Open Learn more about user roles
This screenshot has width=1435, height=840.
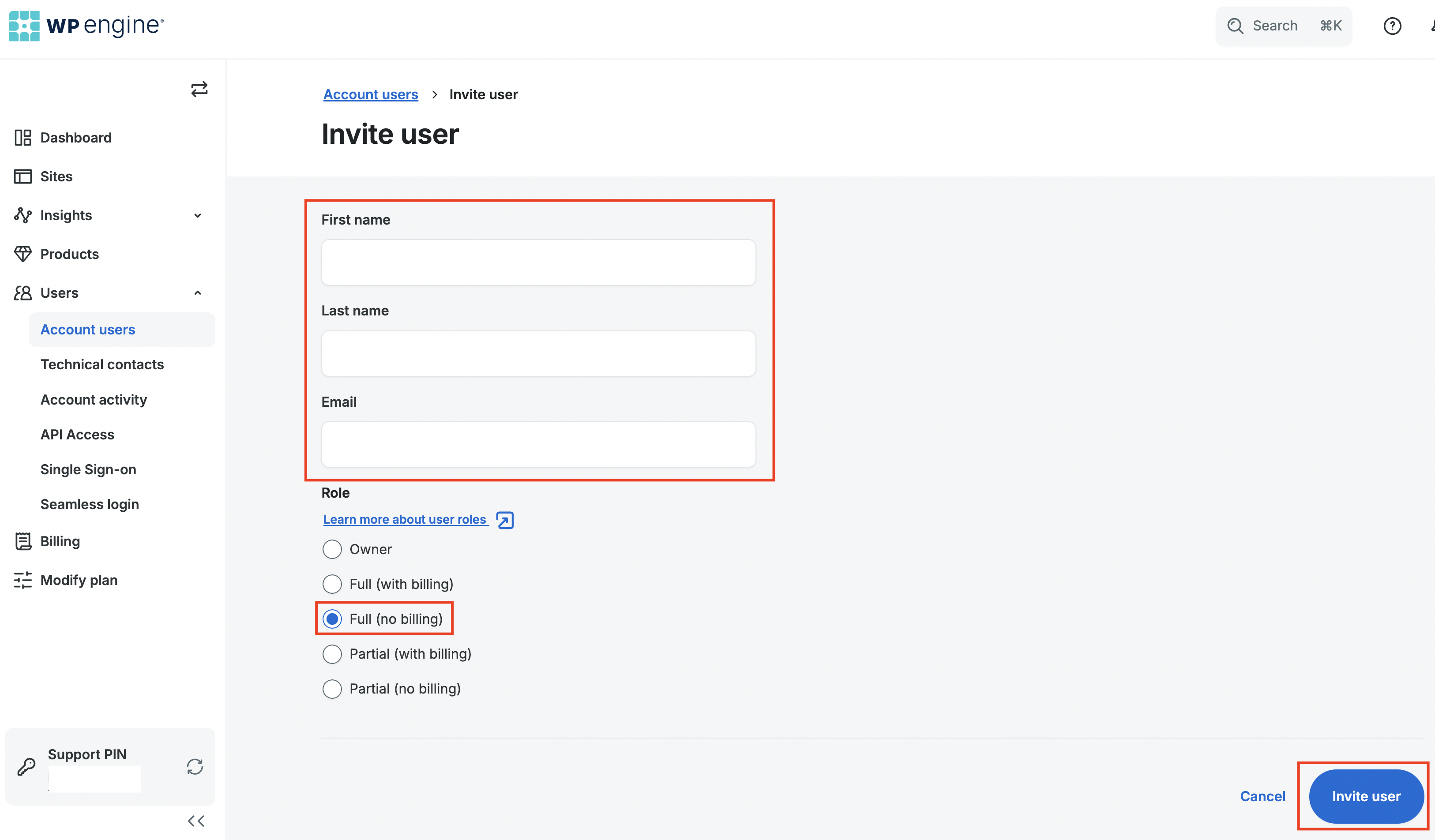[x=405, y=519]
